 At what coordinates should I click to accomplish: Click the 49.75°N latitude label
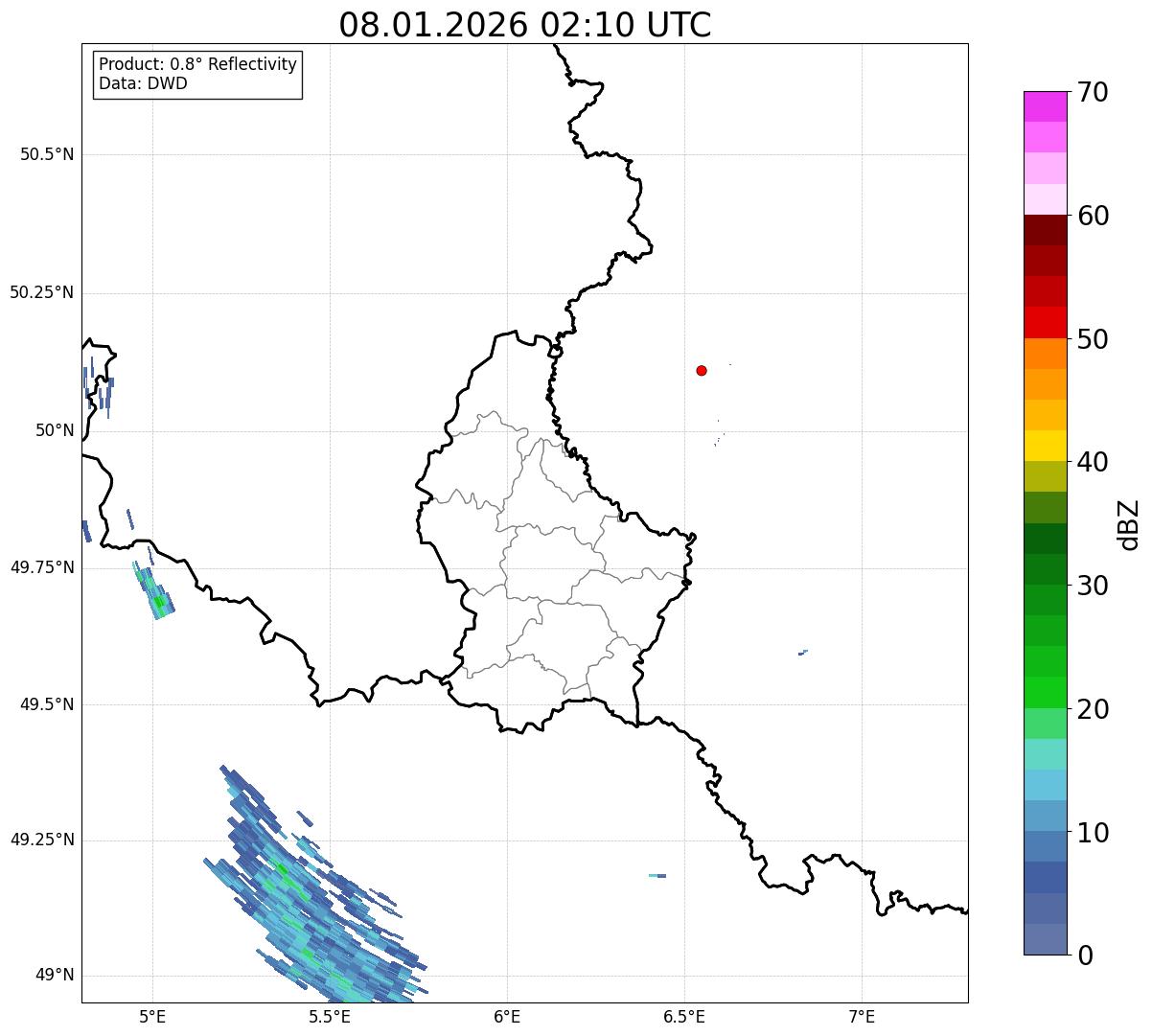tap(42, 567)
